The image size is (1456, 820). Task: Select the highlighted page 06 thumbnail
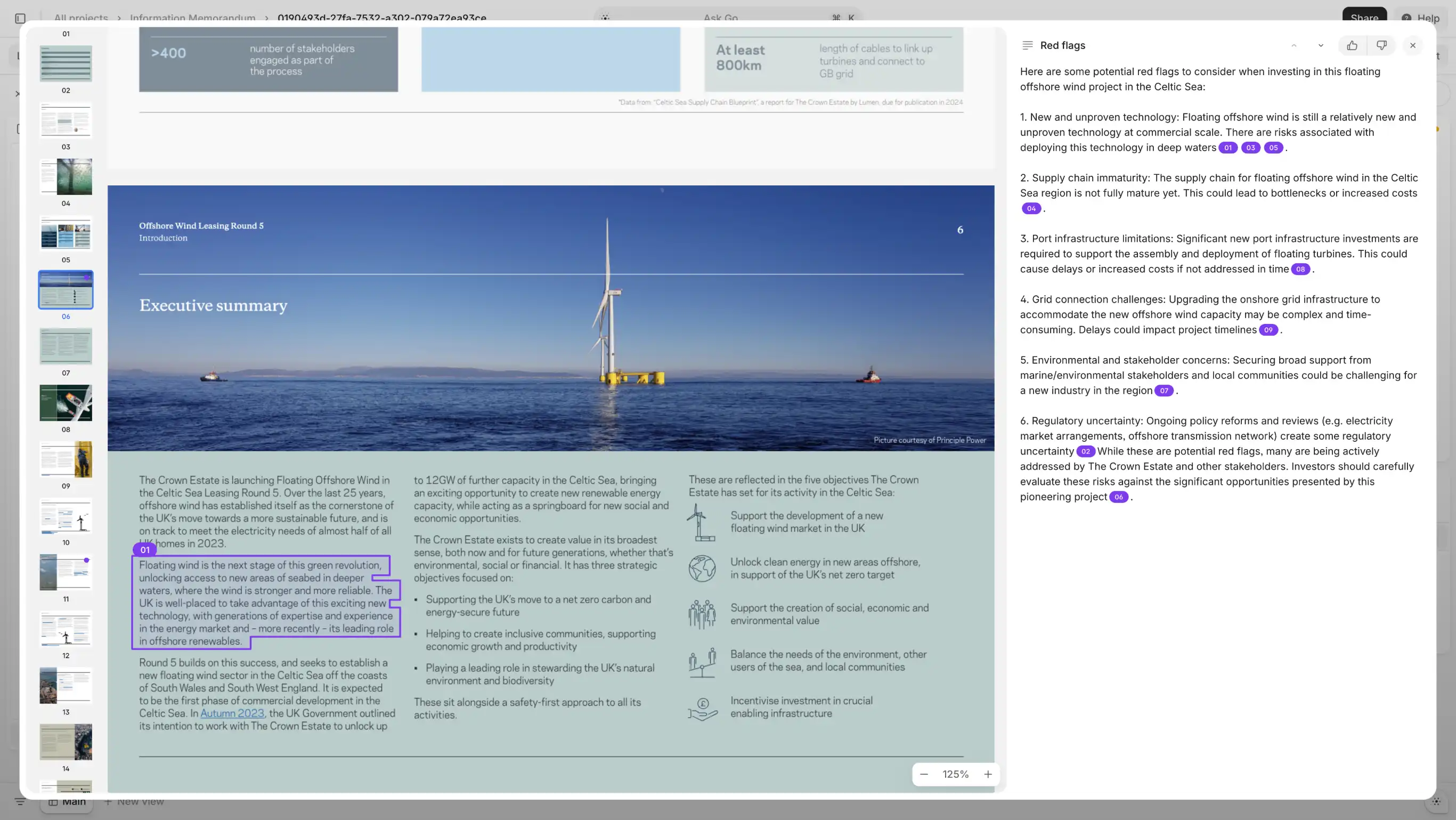coord(66,290)
